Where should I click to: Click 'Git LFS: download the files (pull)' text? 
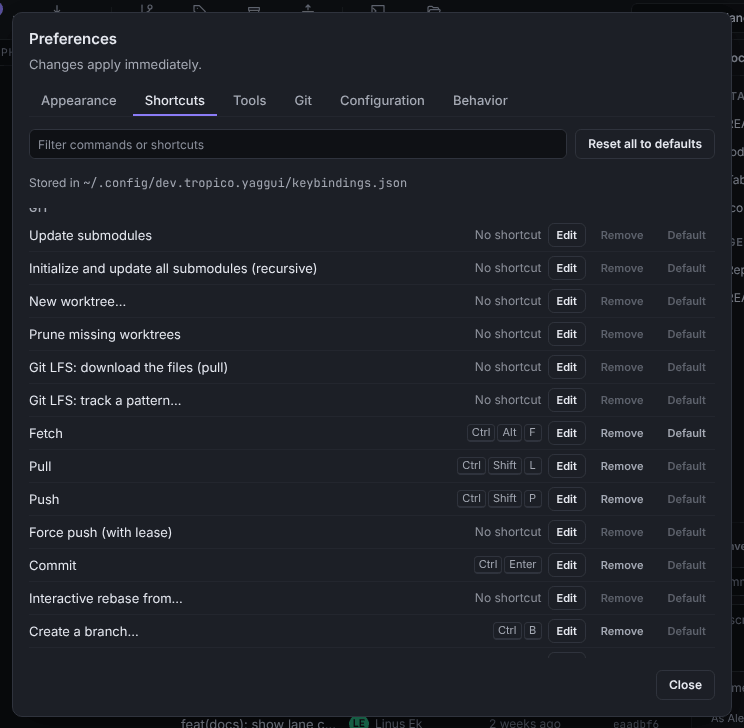tap(128, 367)
